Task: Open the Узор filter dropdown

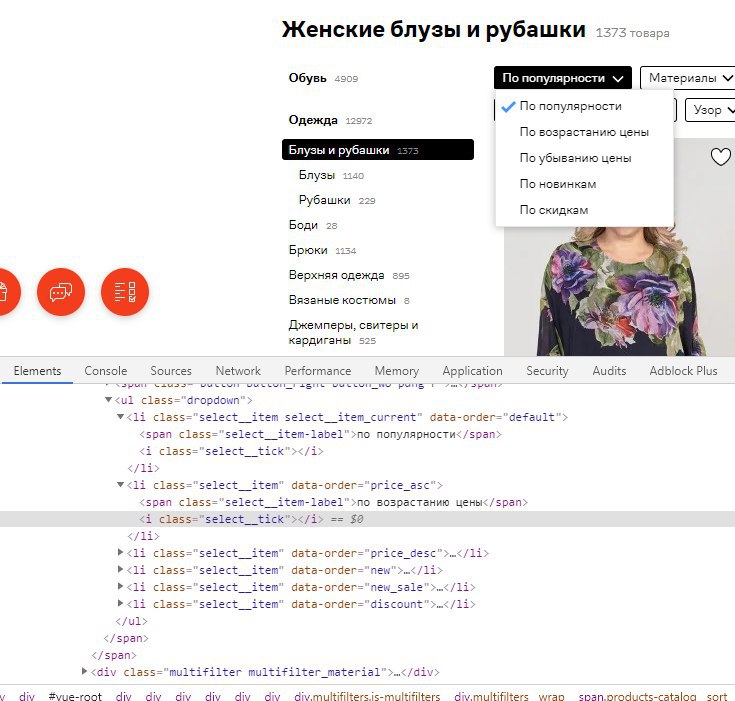Action: [x=710, y=110]
